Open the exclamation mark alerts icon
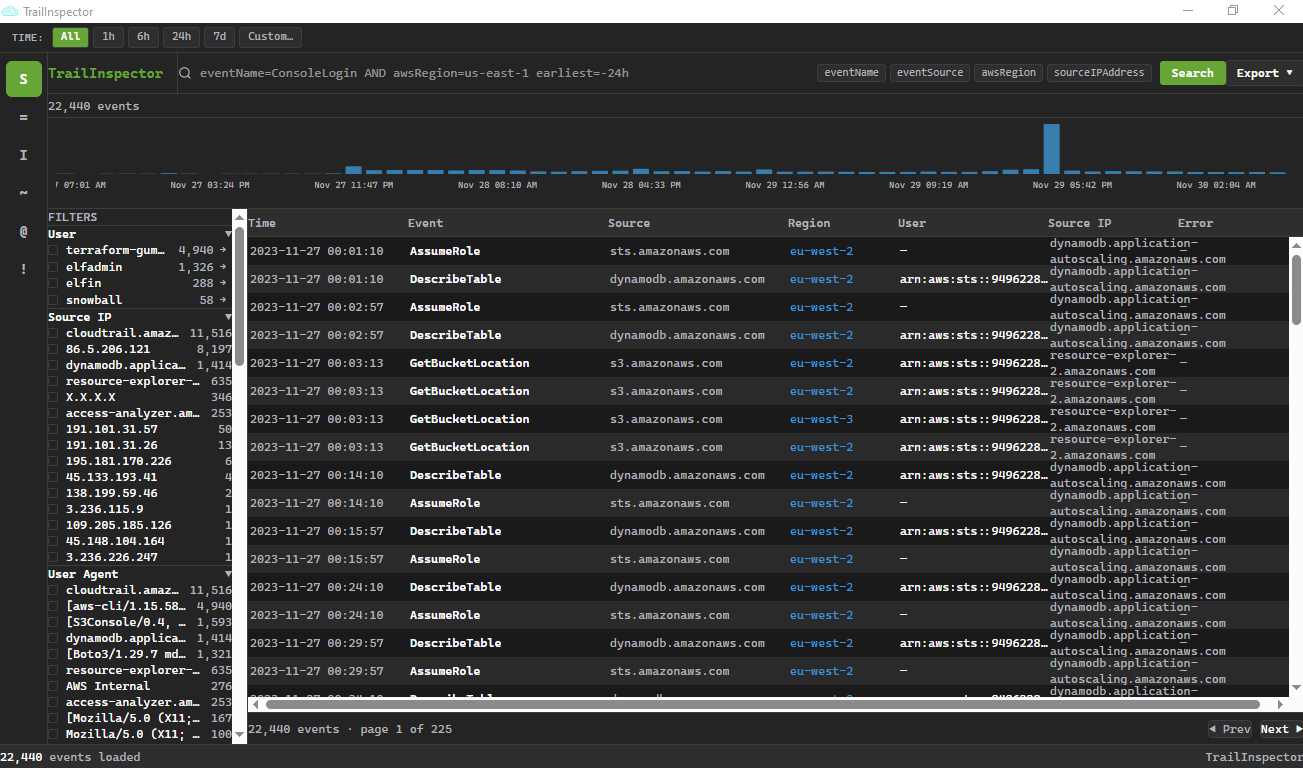The image size is (1303, 768). pyautogui.click(x=24, y=269)
